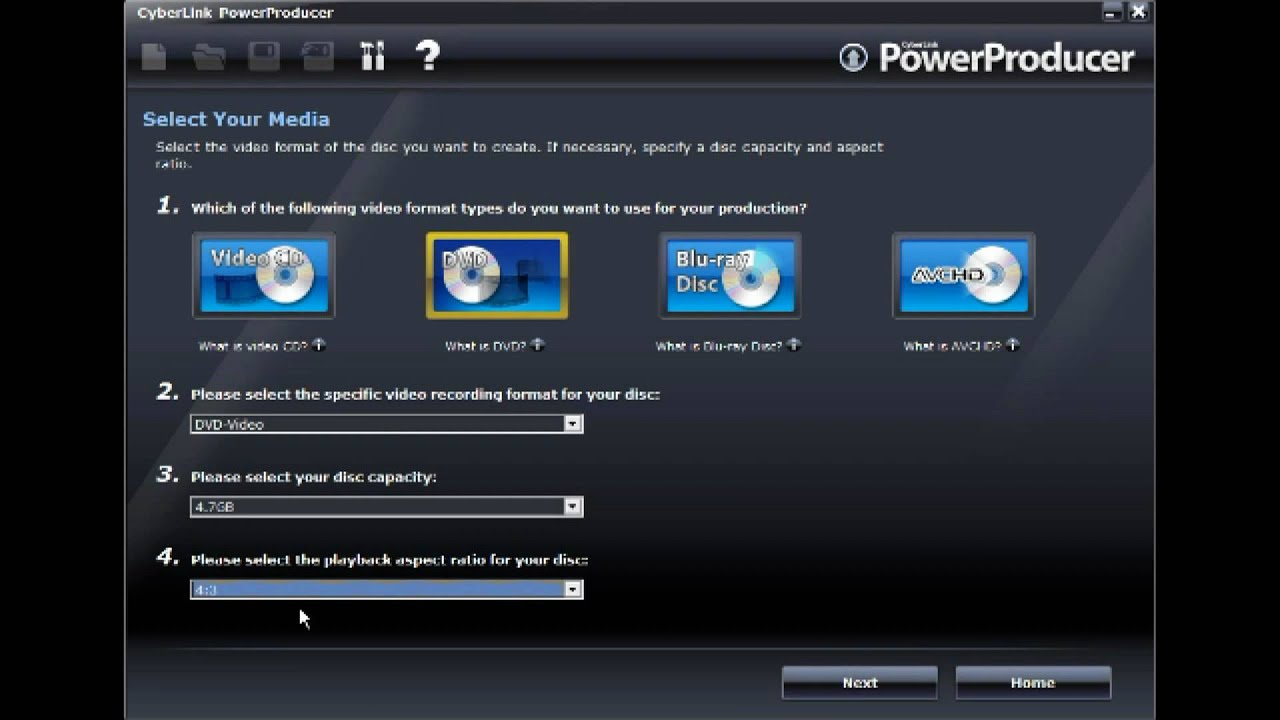Choose the AVCHD format tile
The width and height of the screenshot is (1280, 720).
[x=963, y=276]
